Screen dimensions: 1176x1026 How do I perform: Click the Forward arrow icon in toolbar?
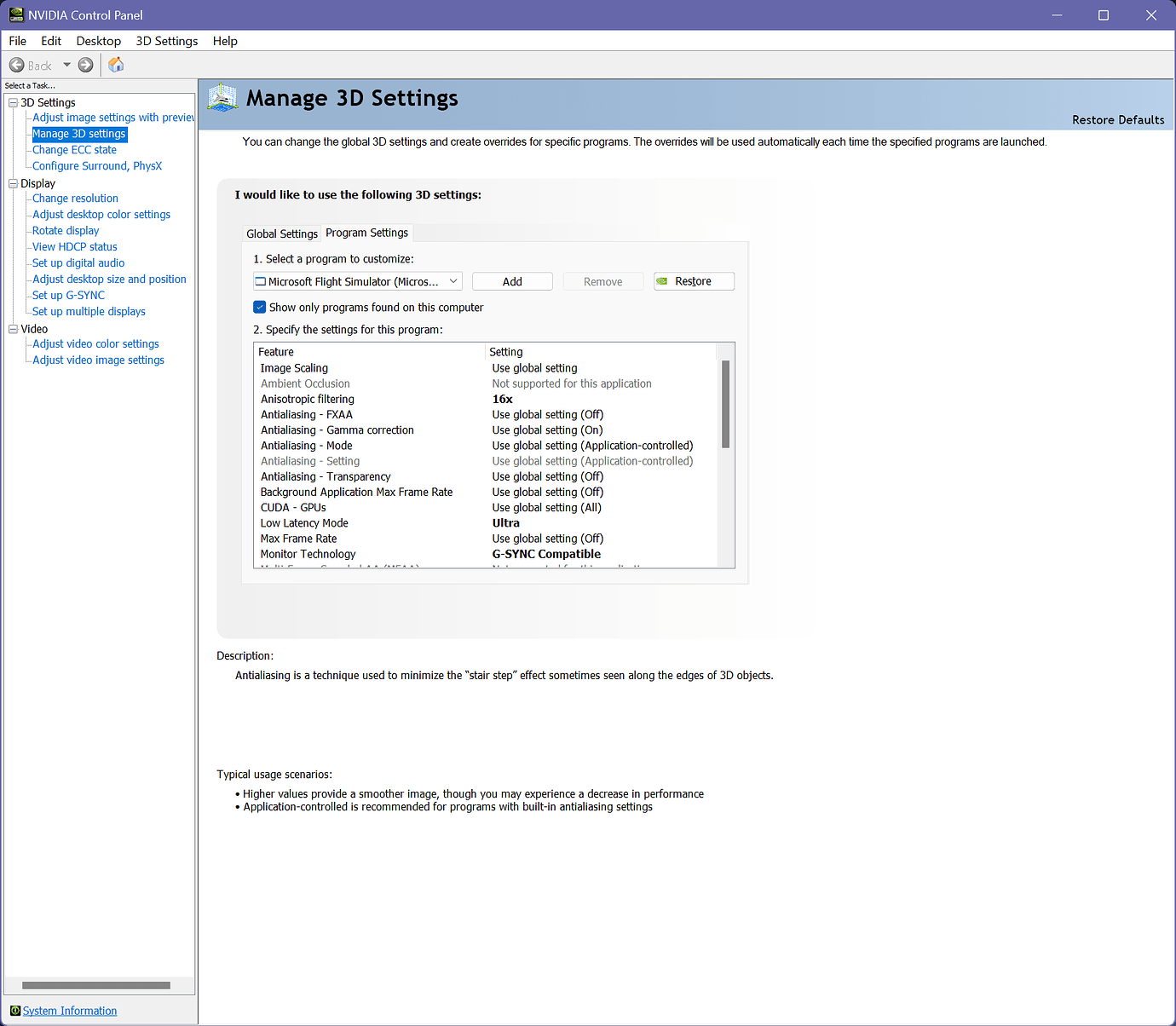tap(85, 66)
